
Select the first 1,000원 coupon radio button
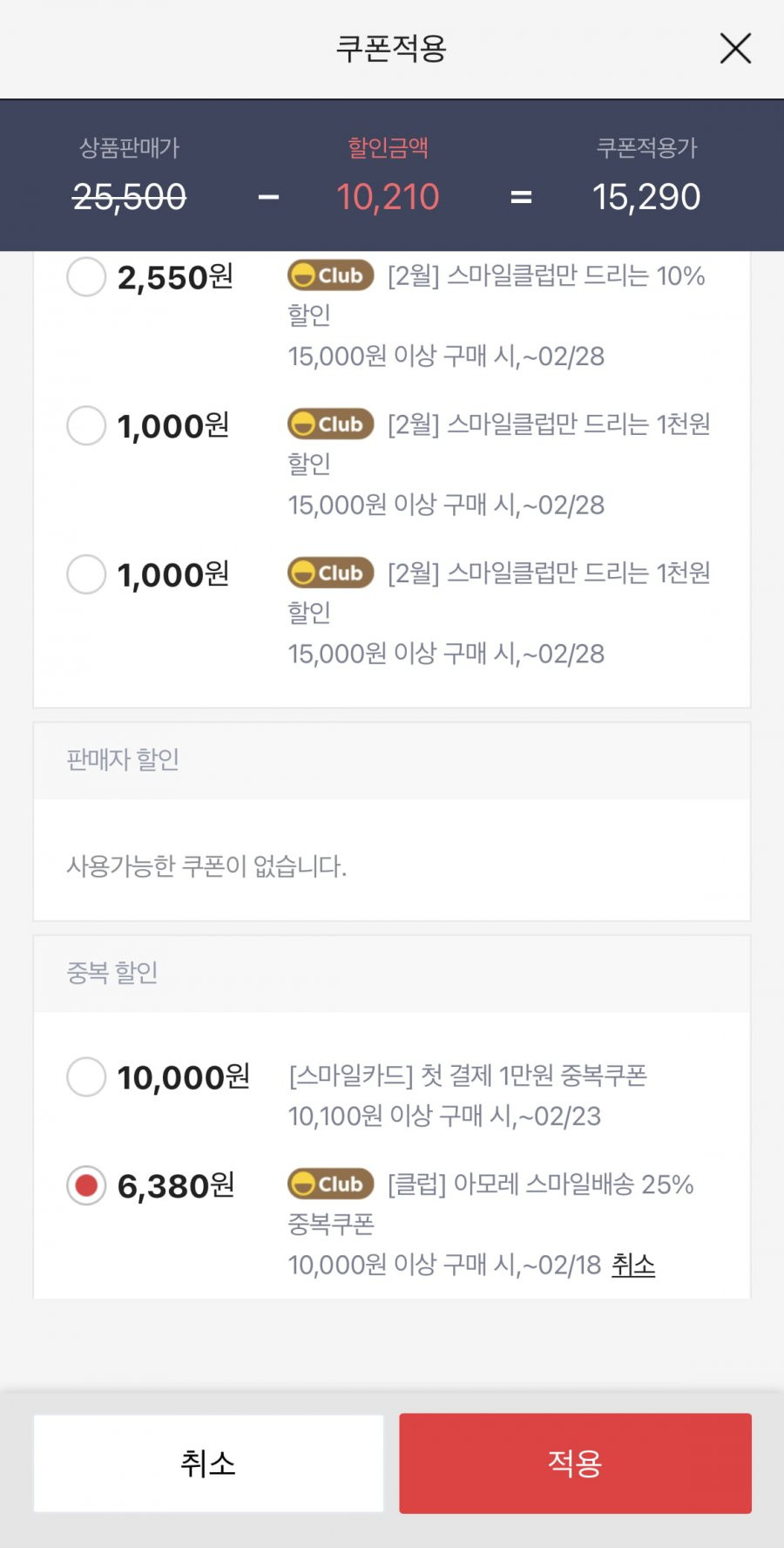pos(86,426)
